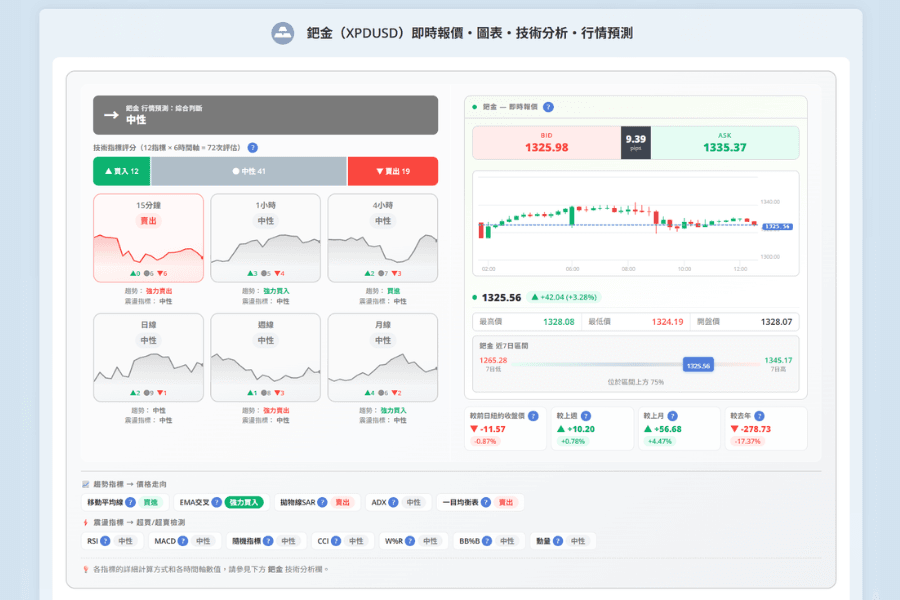Click the help icon for 隨機指標
The width and height of the screenshot is (900, 600).
coord(267,541)
